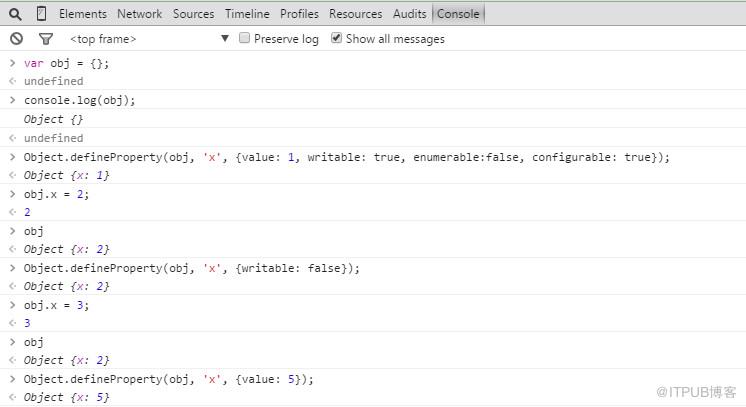Expand the 'Object {x: 1}' result
Image resolution: width=746 pixels, height=407 pixels.
[x=67, y=175]
